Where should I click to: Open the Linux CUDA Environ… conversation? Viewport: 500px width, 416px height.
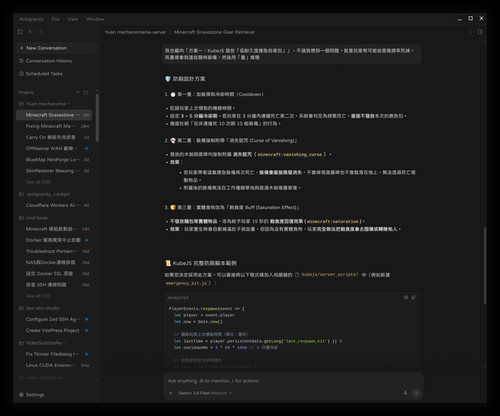(x=54, y=365)
